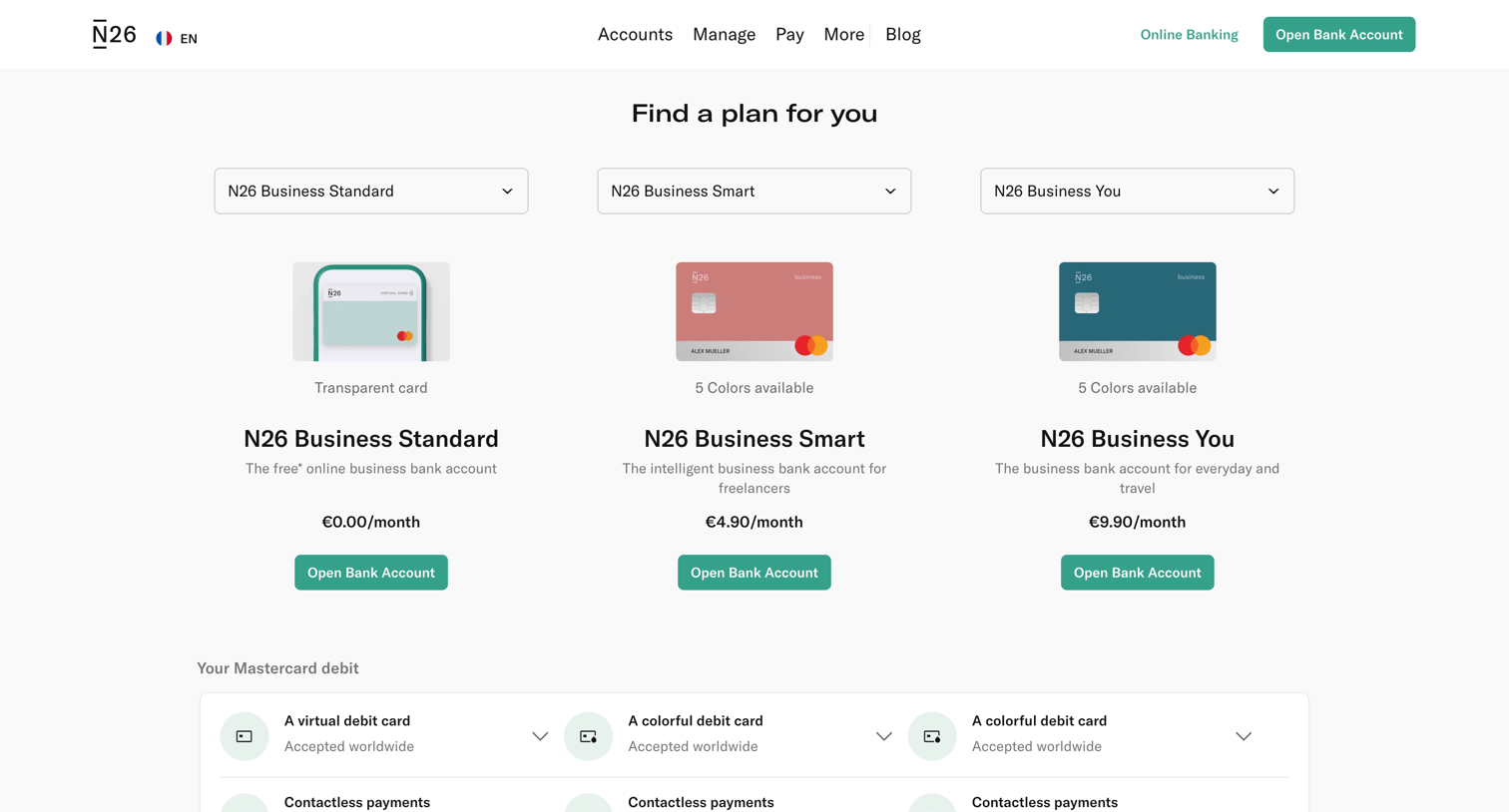Open the More menu
The width and height of the screenshot is (1509, 812).
844,34
